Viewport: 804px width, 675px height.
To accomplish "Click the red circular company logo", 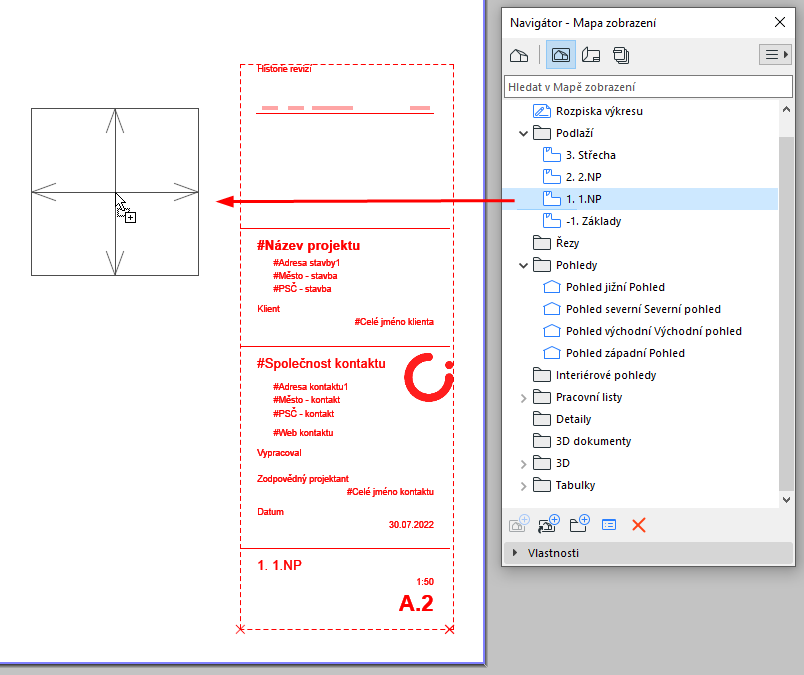I will [x=429, y=377].
